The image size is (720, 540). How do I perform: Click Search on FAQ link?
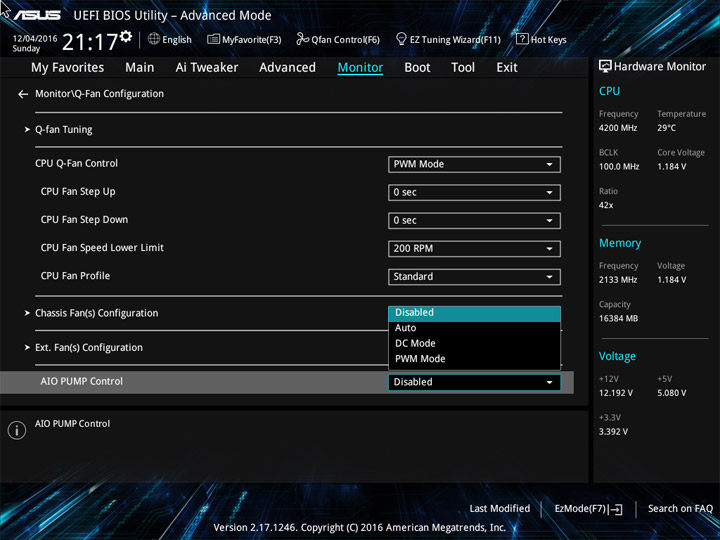pos(680,509)
